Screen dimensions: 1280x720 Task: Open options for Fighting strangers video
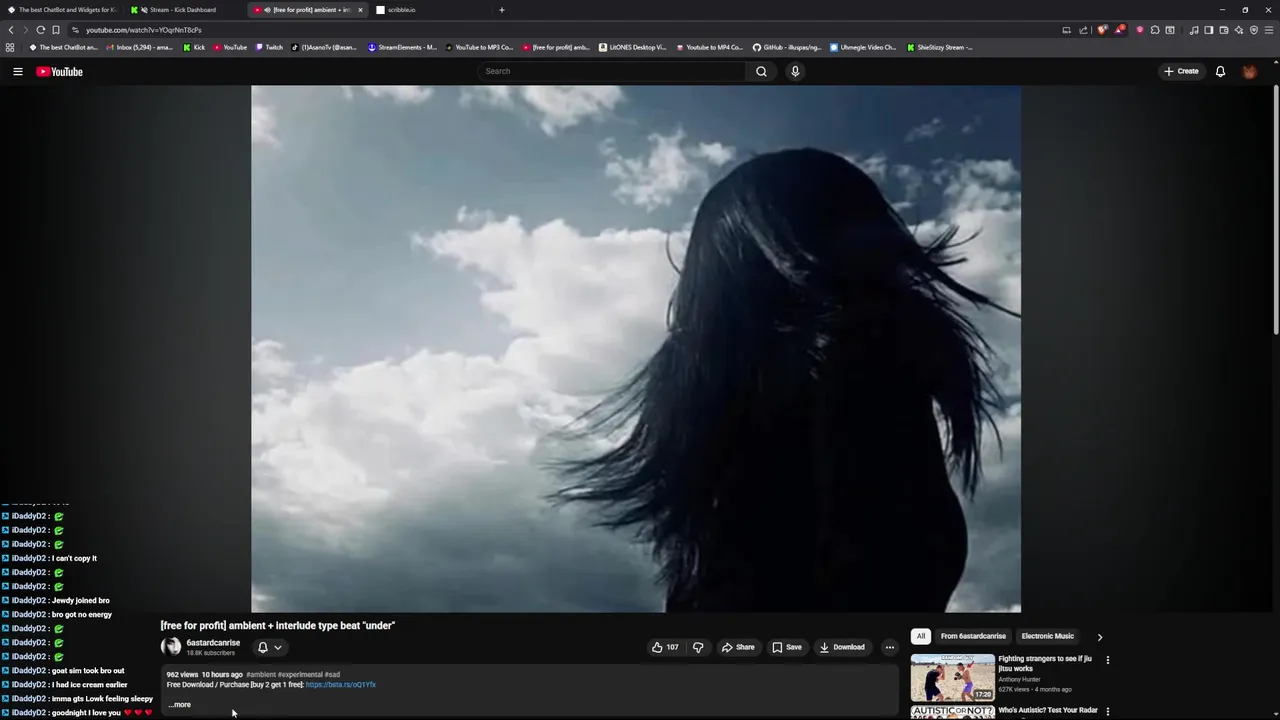pyautogui.click(x=1107, y=660)
